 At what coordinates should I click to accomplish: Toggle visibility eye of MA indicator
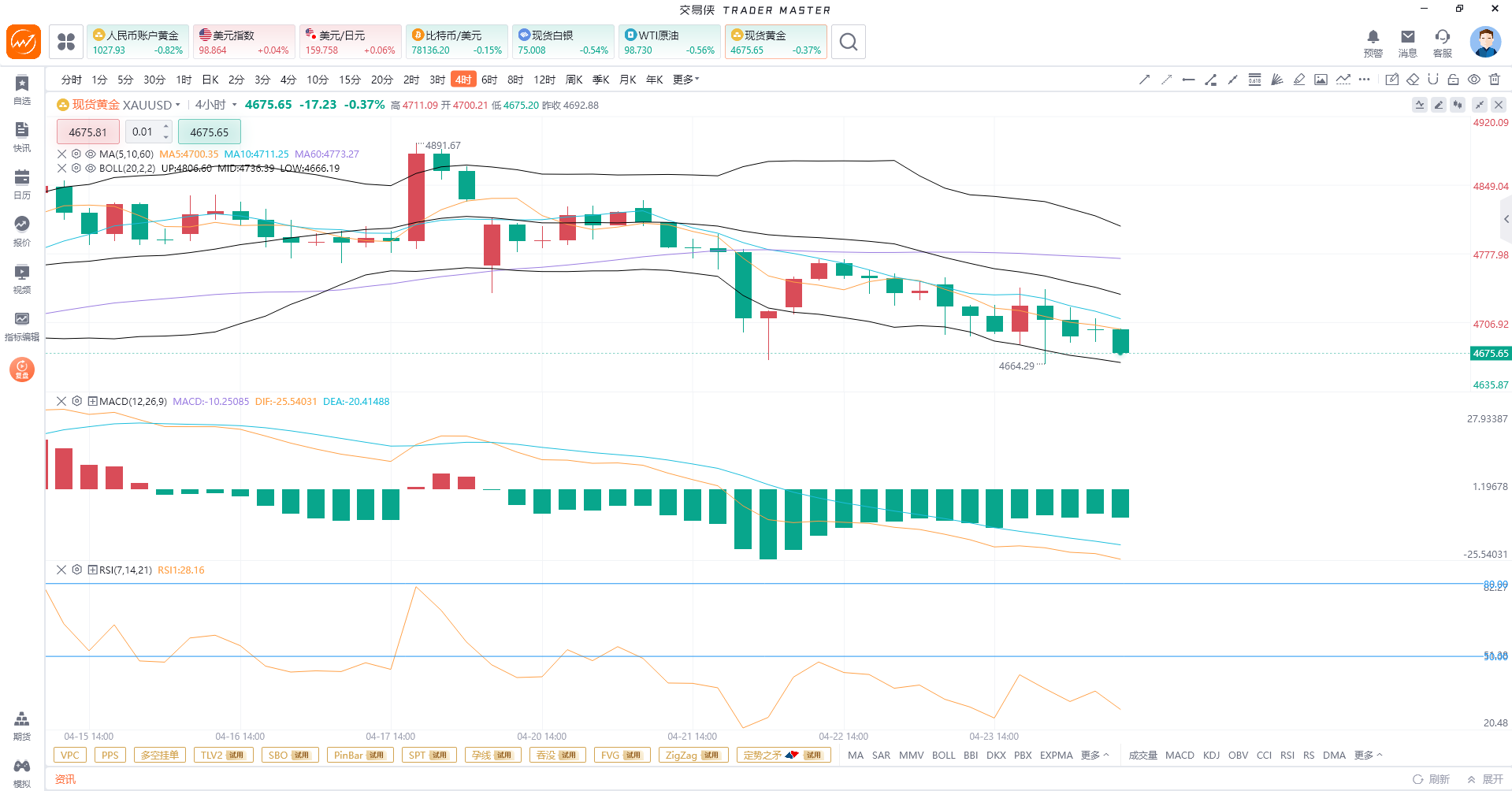pos(91,154)
